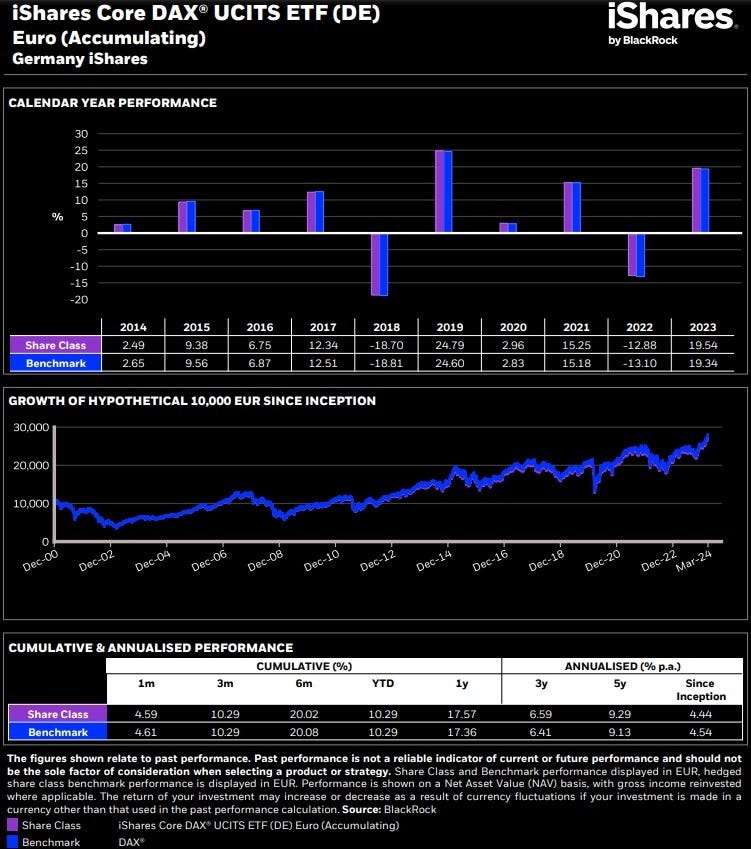
Task: Click the 10,000 label on the growth chart axis
Action: click(x=31, y=504)
